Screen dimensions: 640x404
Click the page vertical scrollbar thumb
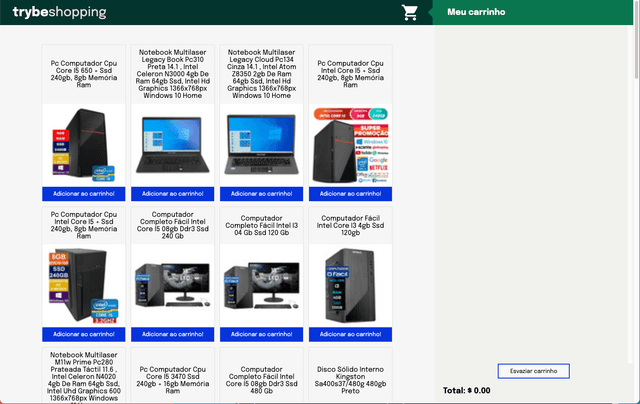[x=636, y=40]
